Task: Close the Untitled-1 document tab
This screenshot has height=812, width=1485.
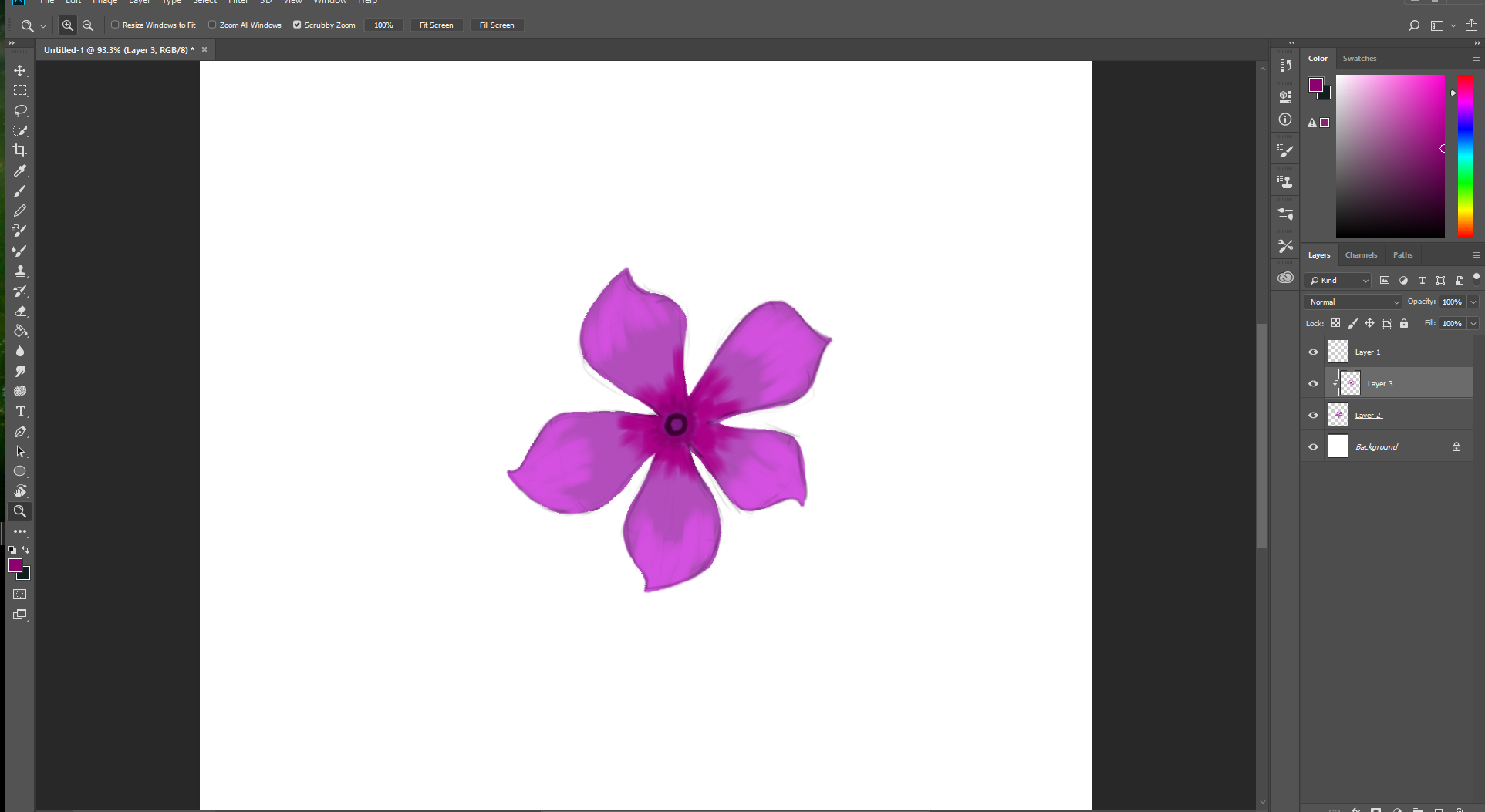Action: (x=204, y=49)
